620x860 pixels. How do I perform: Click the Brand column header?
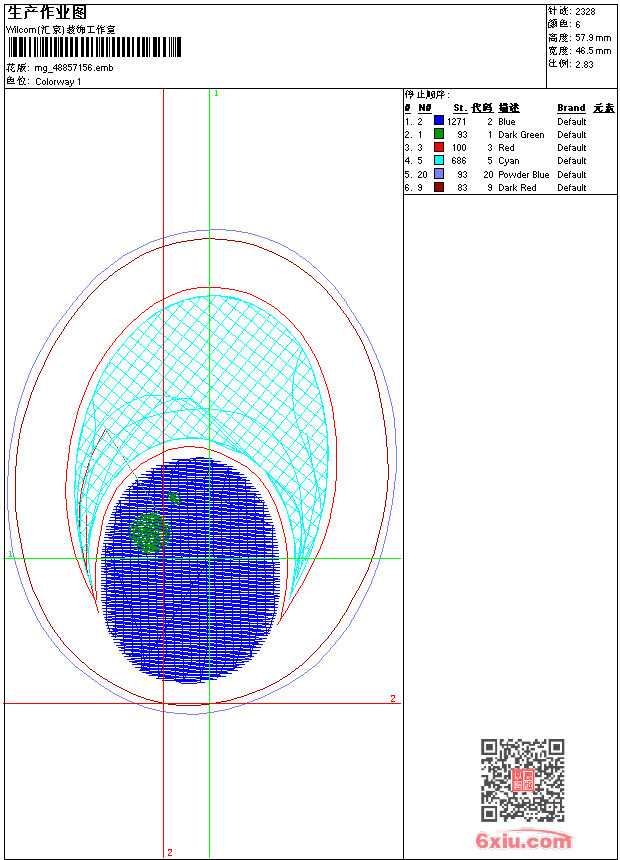(571, 108)
